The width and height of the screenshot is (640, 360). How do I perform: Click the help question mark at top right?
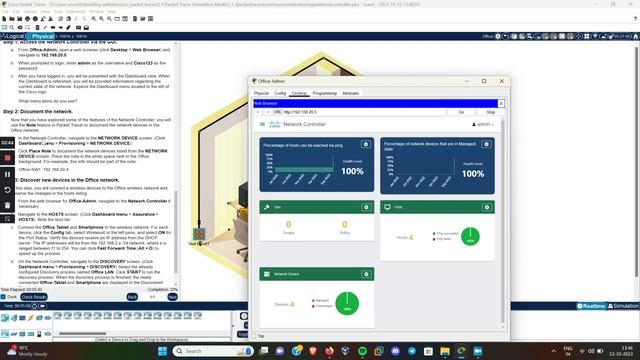635,19
